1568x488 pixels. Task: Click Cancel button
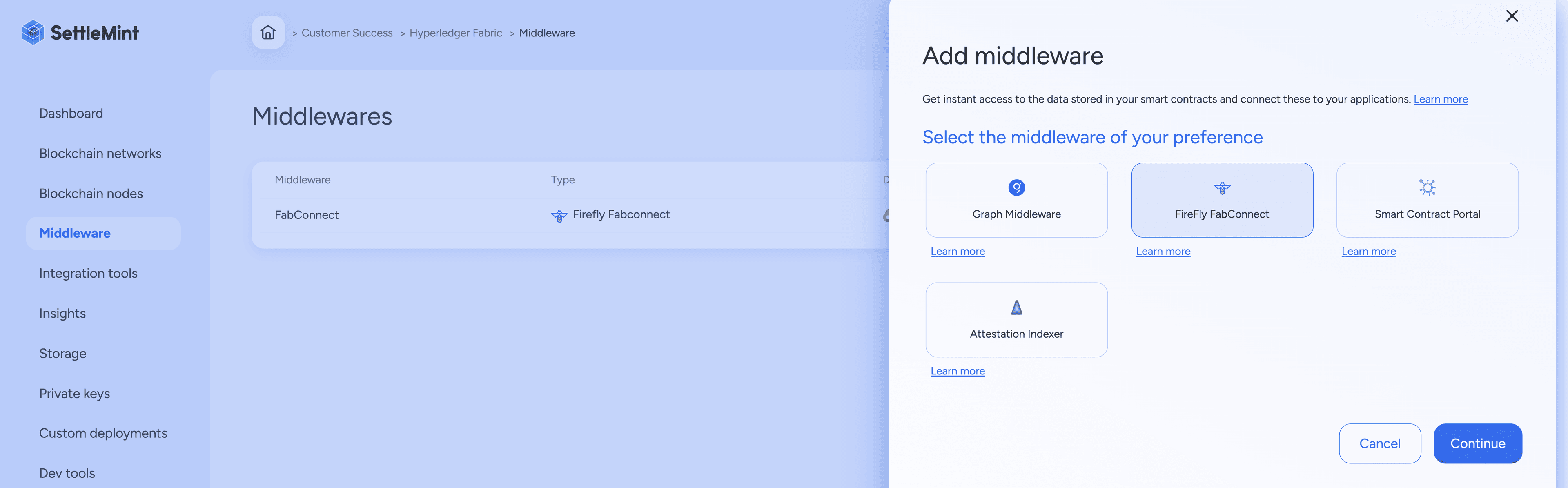pos(1380,443)
